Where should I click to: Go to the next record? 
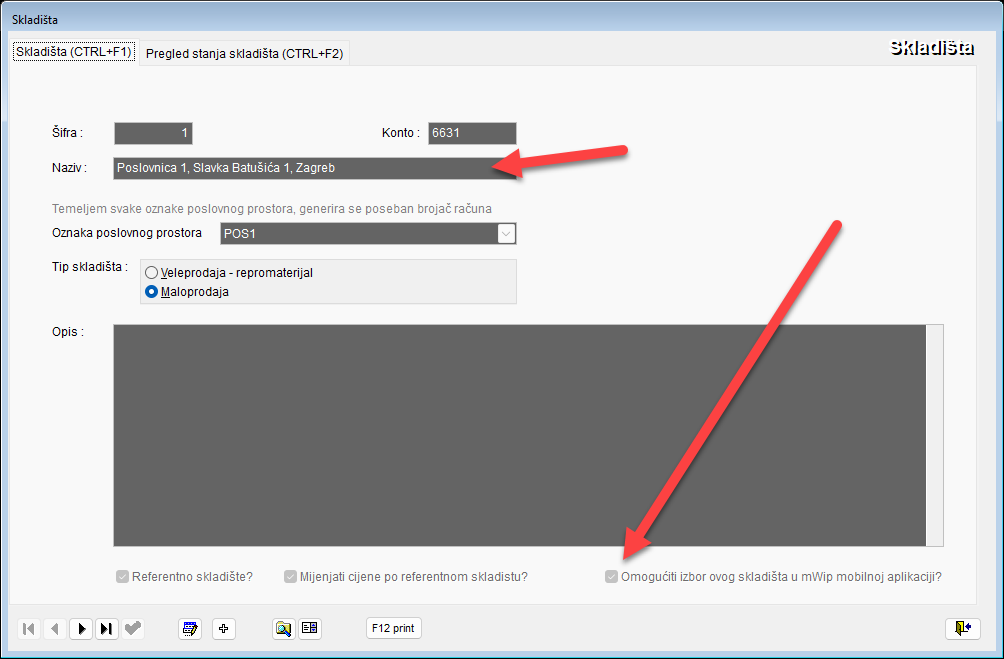(81, 629)
